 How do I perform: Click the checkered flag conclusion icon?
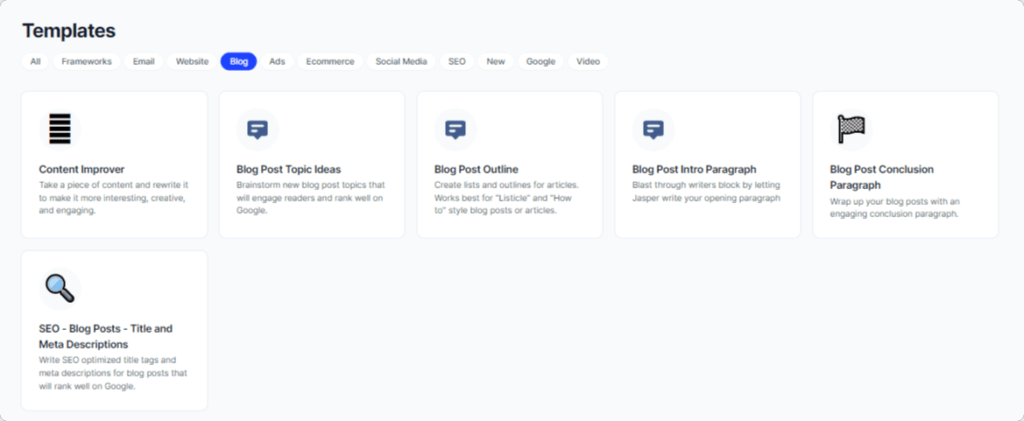[851, 129]
